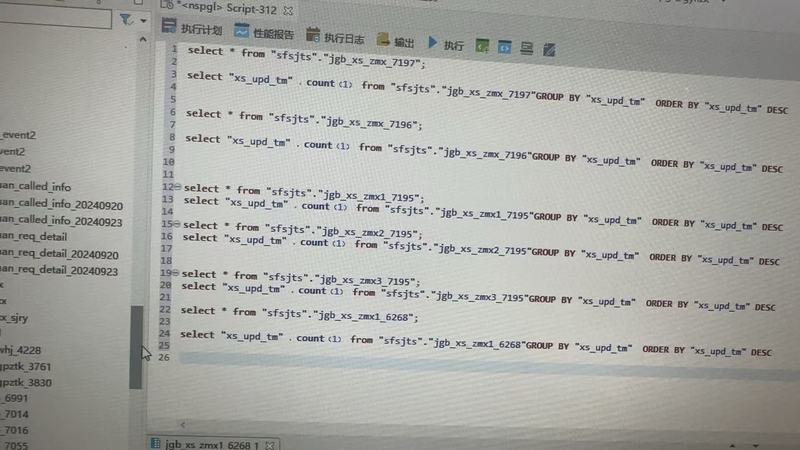This screenshot has width=800, height=450.
Task: Close the jgb_xs_zmx1_6268 1 result tab
Action: pos(270,445)
